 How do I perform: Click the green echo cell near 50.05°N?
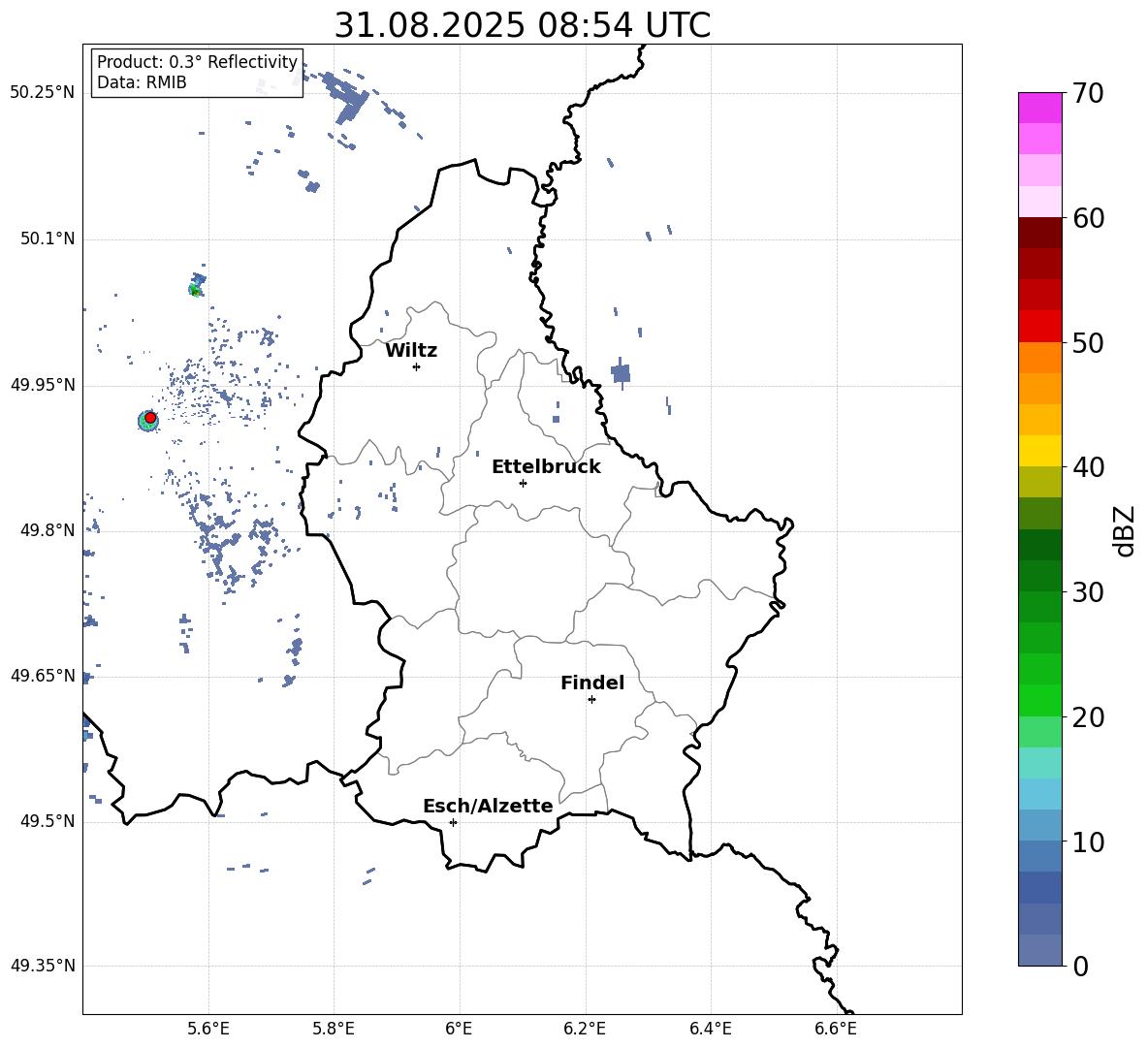tap(196, 290)
